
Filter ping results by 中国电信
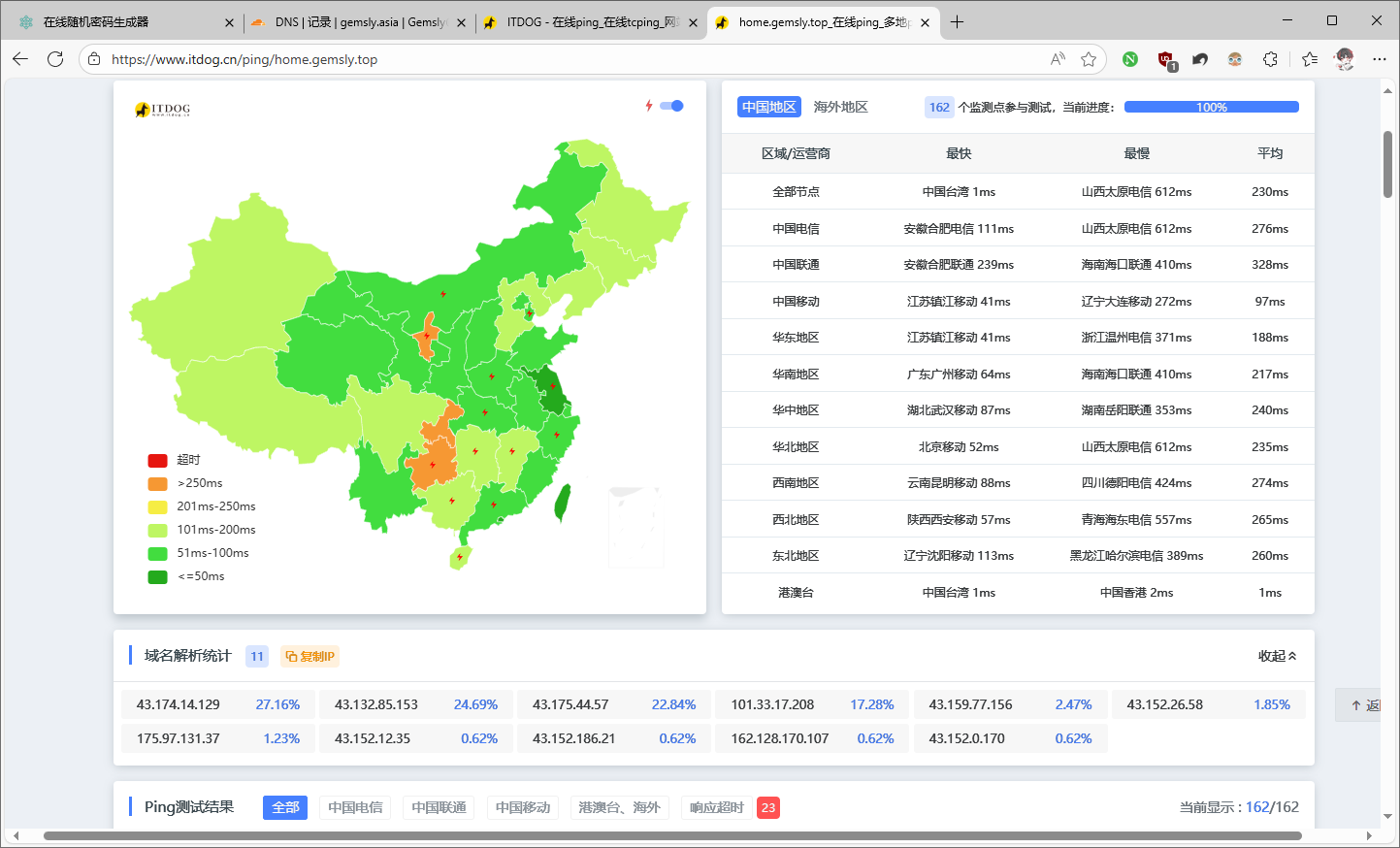tap(355, 807)
